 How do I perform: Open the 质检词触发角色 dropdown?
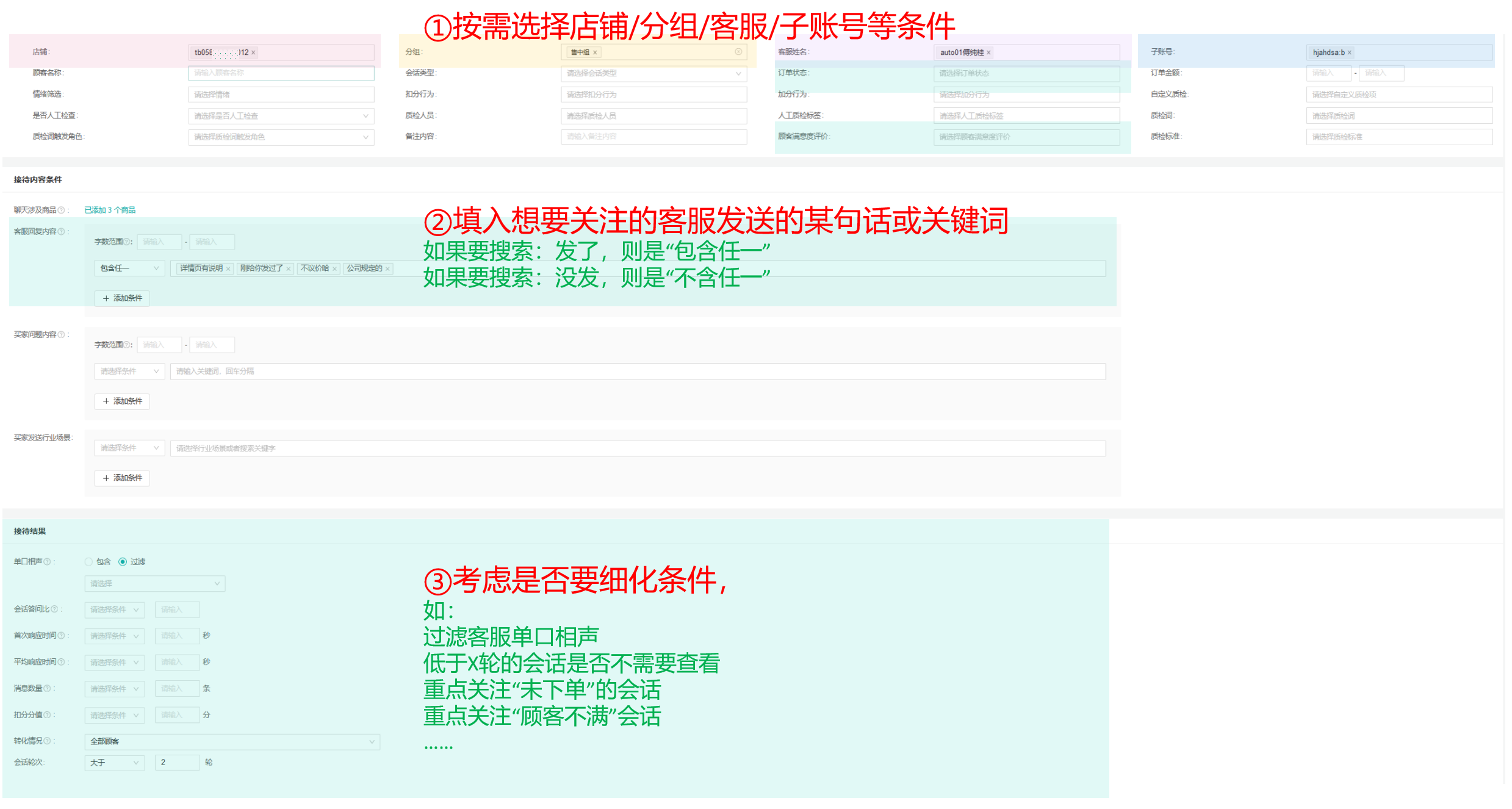pyautogui.click(x=281, y=137)
